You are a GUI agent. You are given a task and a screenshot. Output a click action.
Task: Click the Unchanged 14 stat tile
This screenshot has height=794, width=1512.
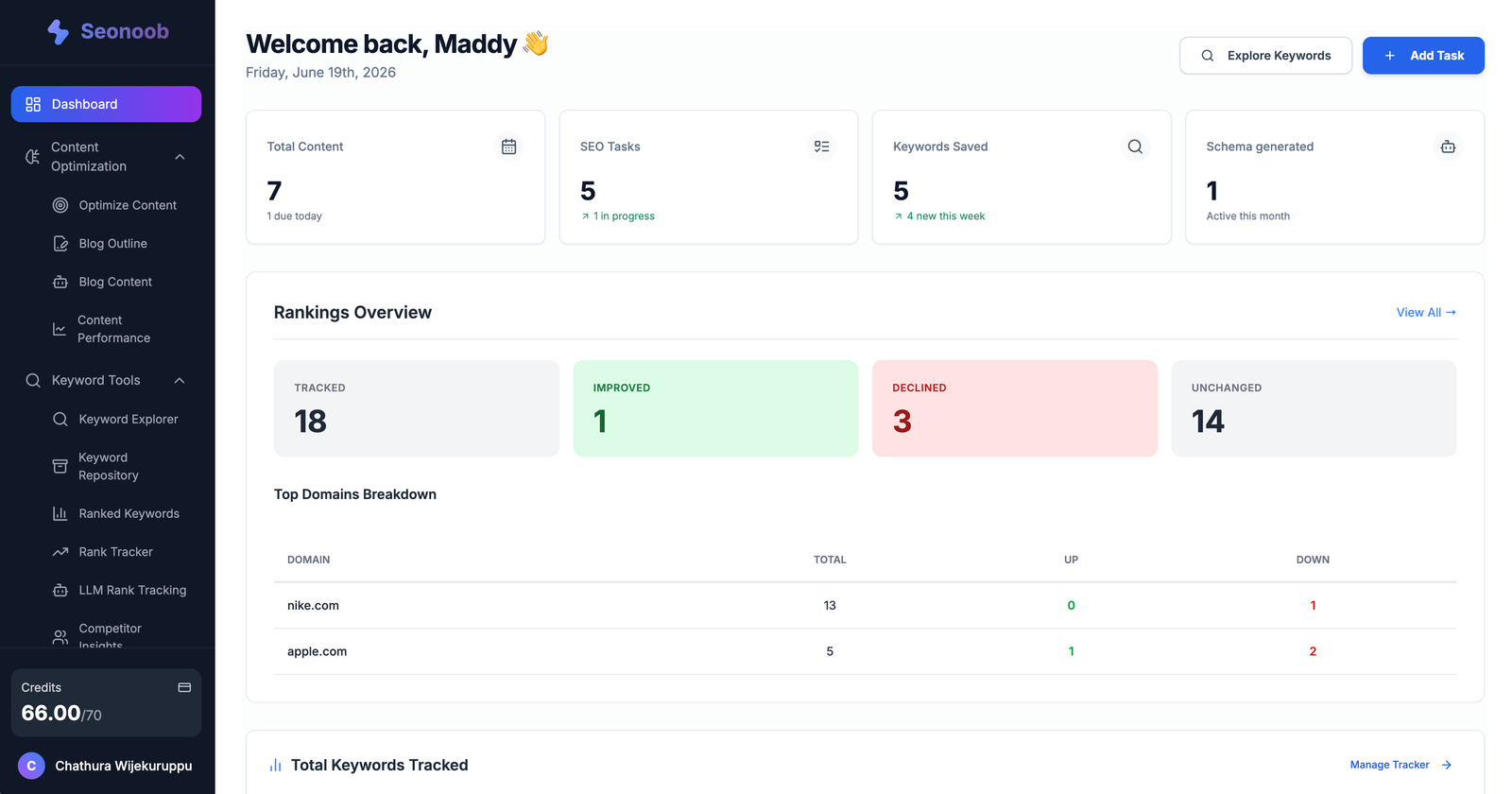point(1314,408)
